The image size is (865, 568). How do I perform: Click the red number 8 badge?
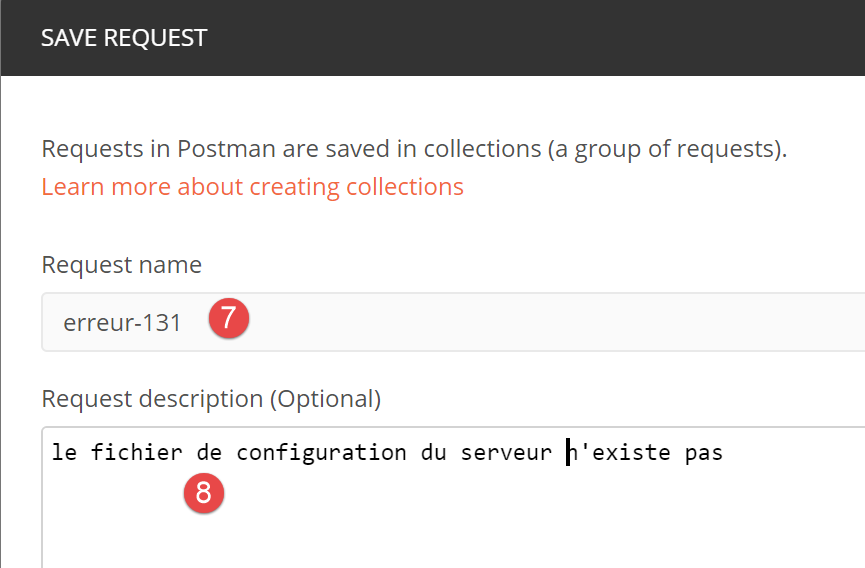point(203,492)
